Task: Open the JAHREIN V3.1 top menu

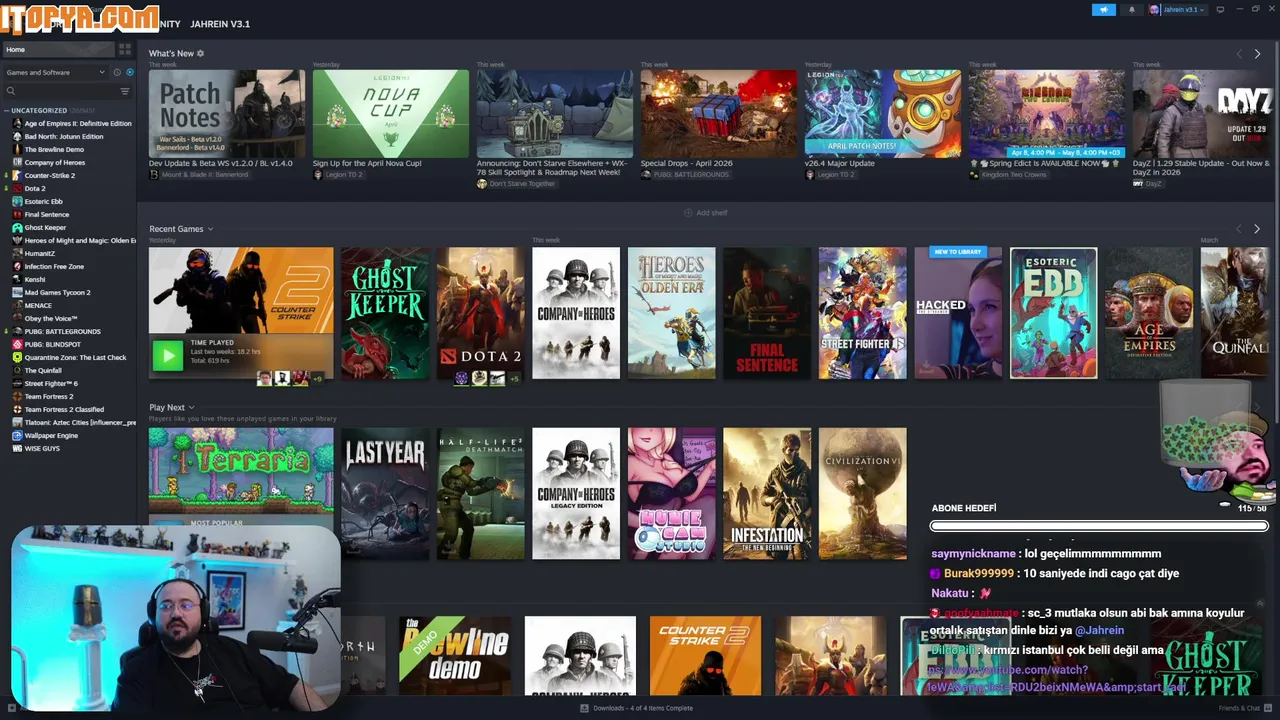Action: pyautogui.click(x=220, y=24)
